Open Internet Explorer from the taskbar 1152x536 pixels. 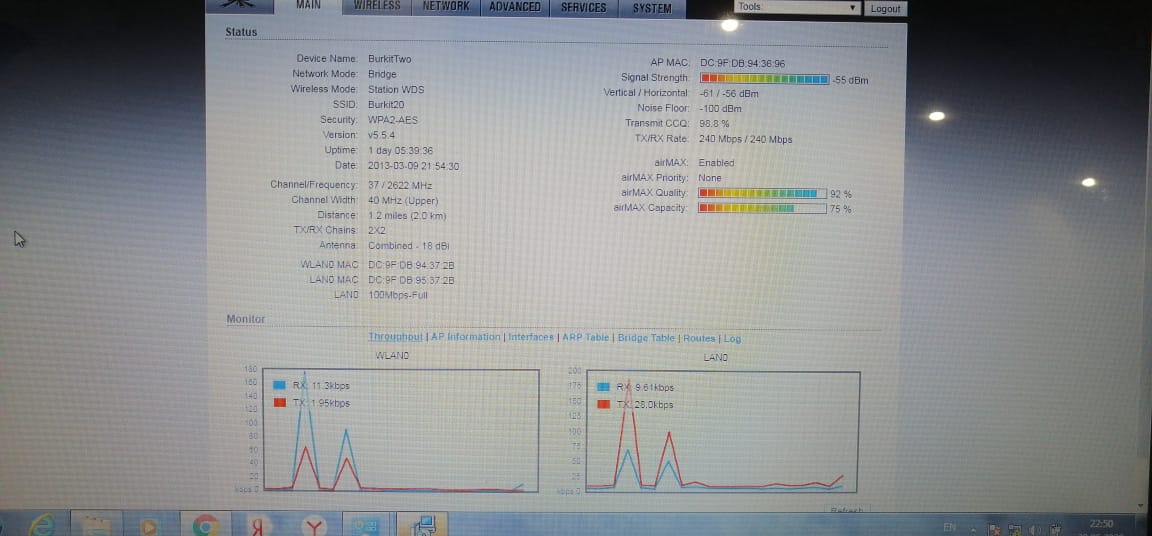[x=41, y=524]
